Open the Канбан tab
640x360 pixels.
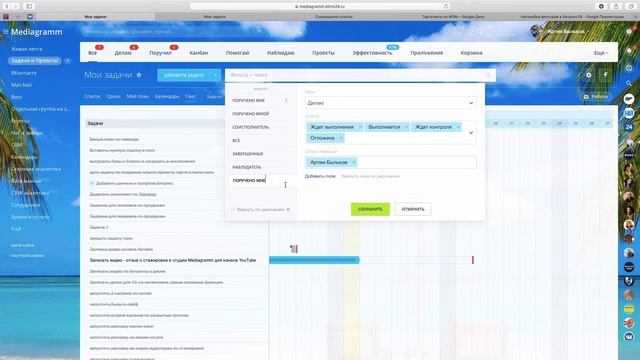click(199, 53)
